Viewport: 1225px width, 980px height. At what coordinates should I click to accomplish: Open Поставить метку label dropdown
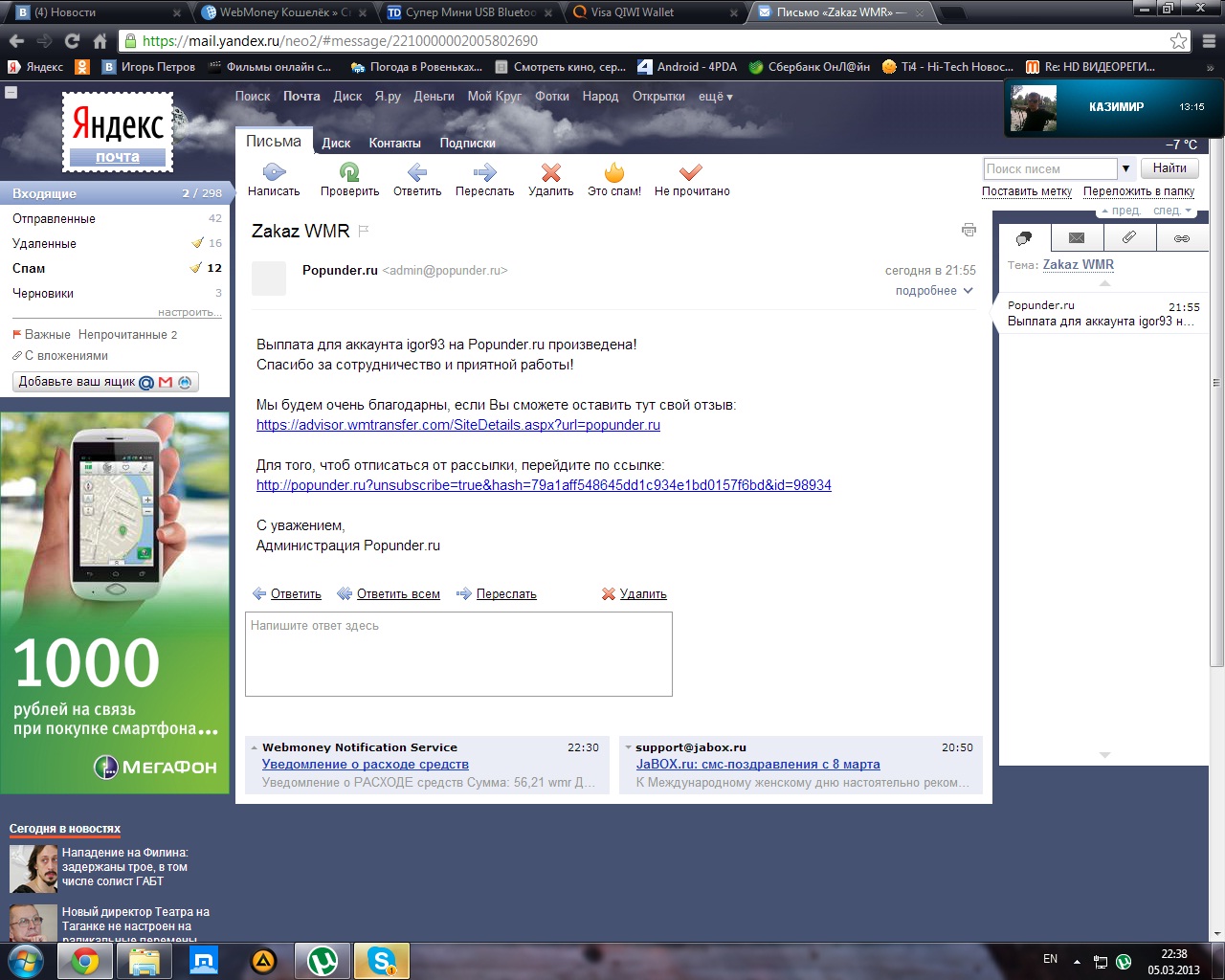1027,191
